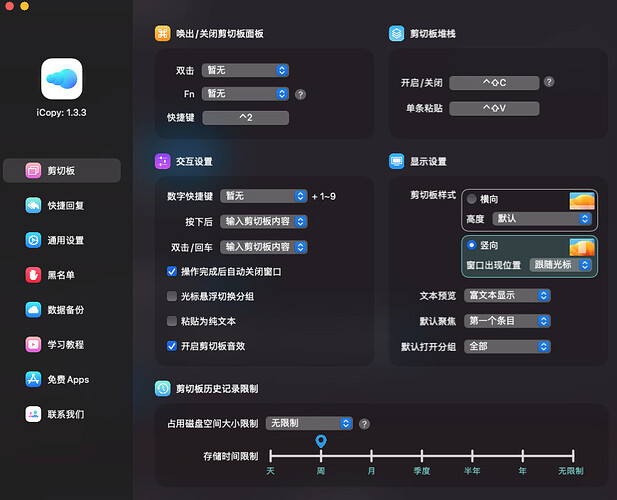This screenshot has width=617, height=500.
Task: Open the 默认聚焦 dropdown
Action: pyautogui.click(x=507, y=321)
